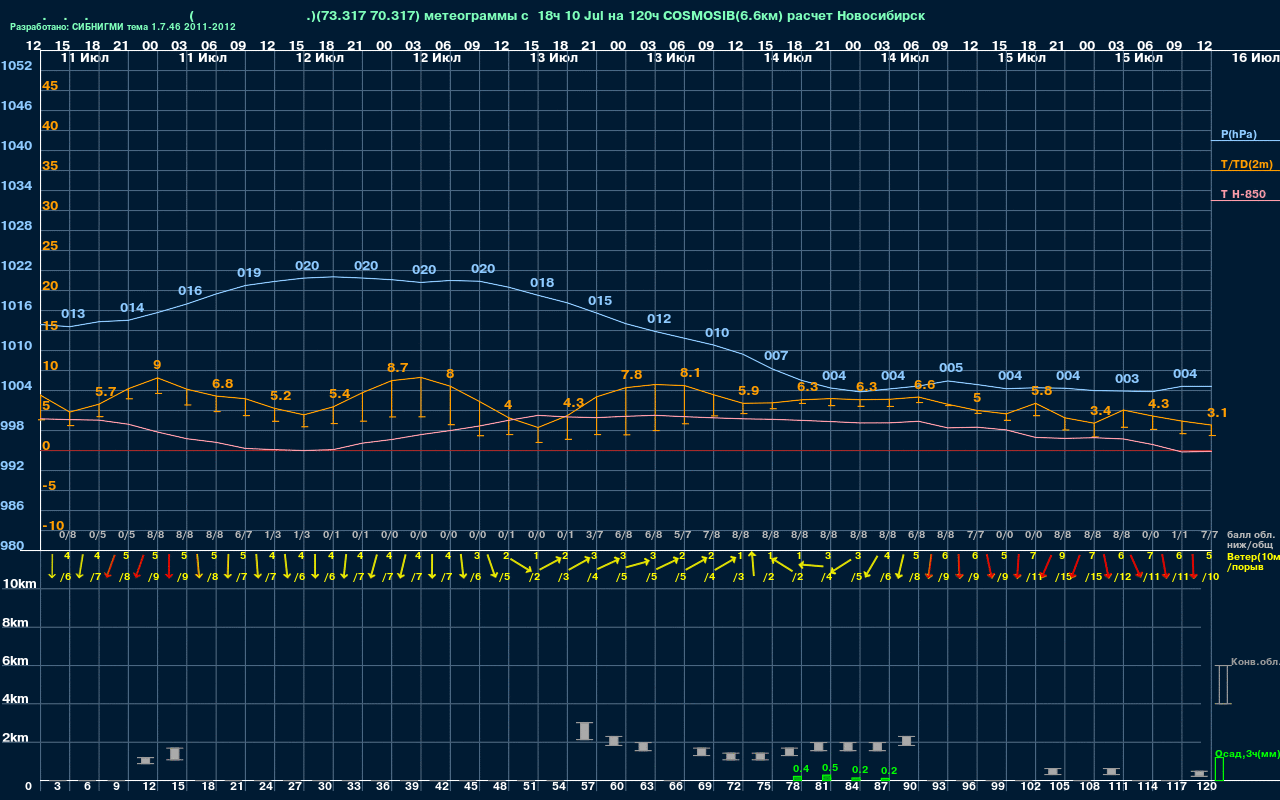Click the 005 pressure label on blue curve
The height and width of the screenshot is (800, 1280).
coord(951,368)
